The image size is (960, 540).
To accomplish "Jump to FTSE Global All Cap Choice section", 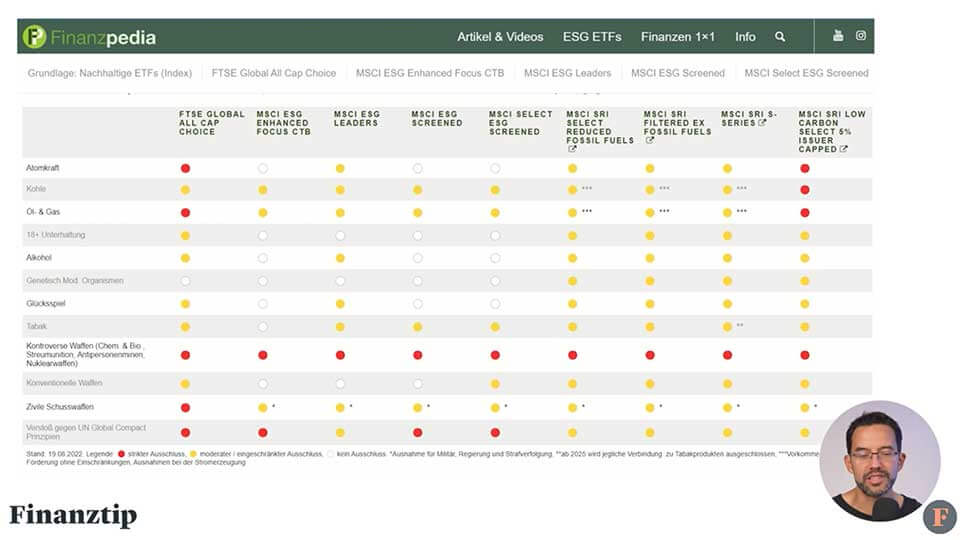I will pyautogui.click(x=274, y=73).
